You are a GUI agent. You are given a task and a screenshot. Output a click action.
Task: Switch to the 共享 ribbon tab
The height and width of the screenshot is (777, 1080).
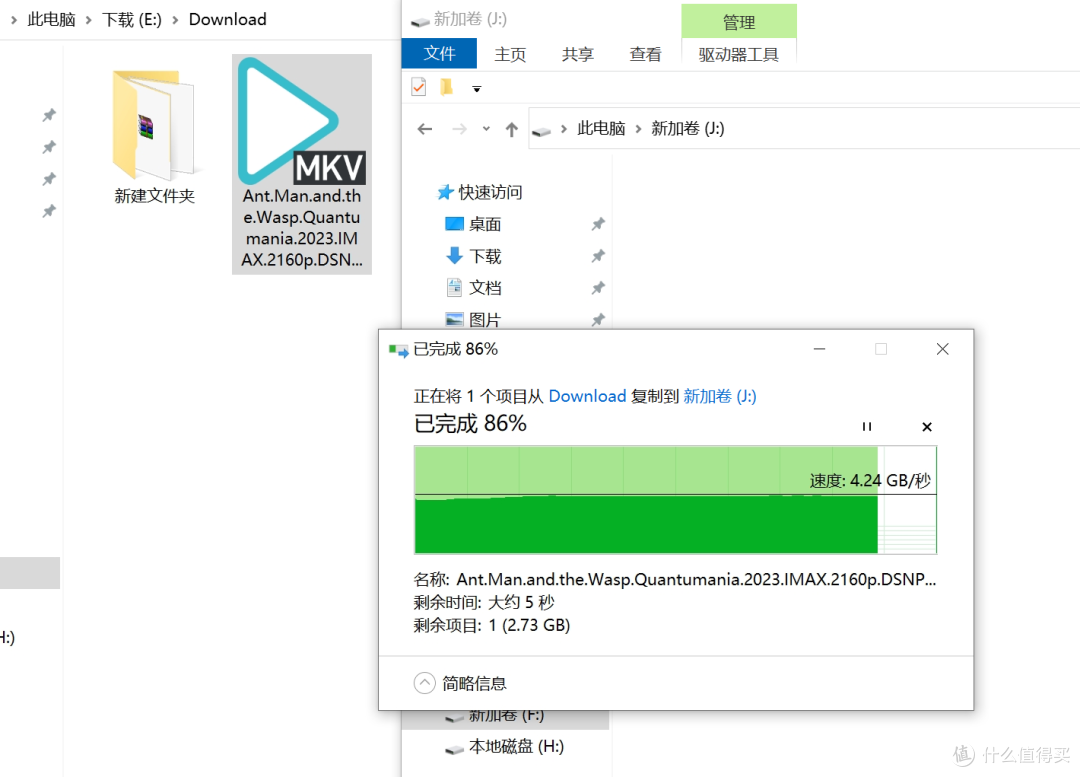(x=577, y=54)
